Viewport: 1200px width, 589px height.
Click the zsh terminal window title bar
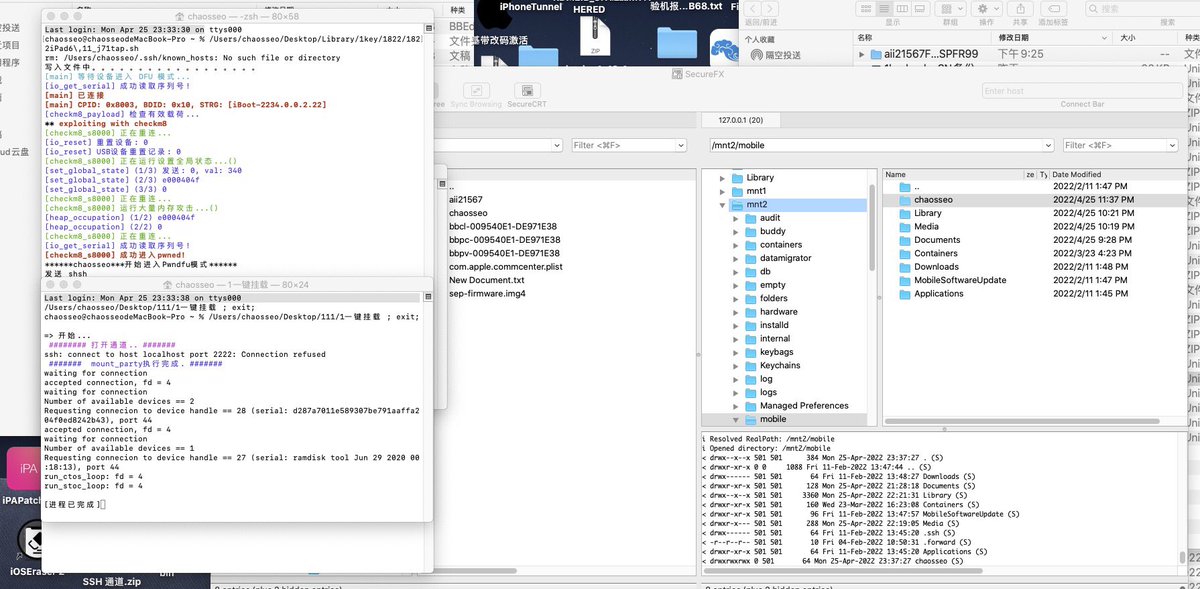pyautogui.click(x=237, y=17)
